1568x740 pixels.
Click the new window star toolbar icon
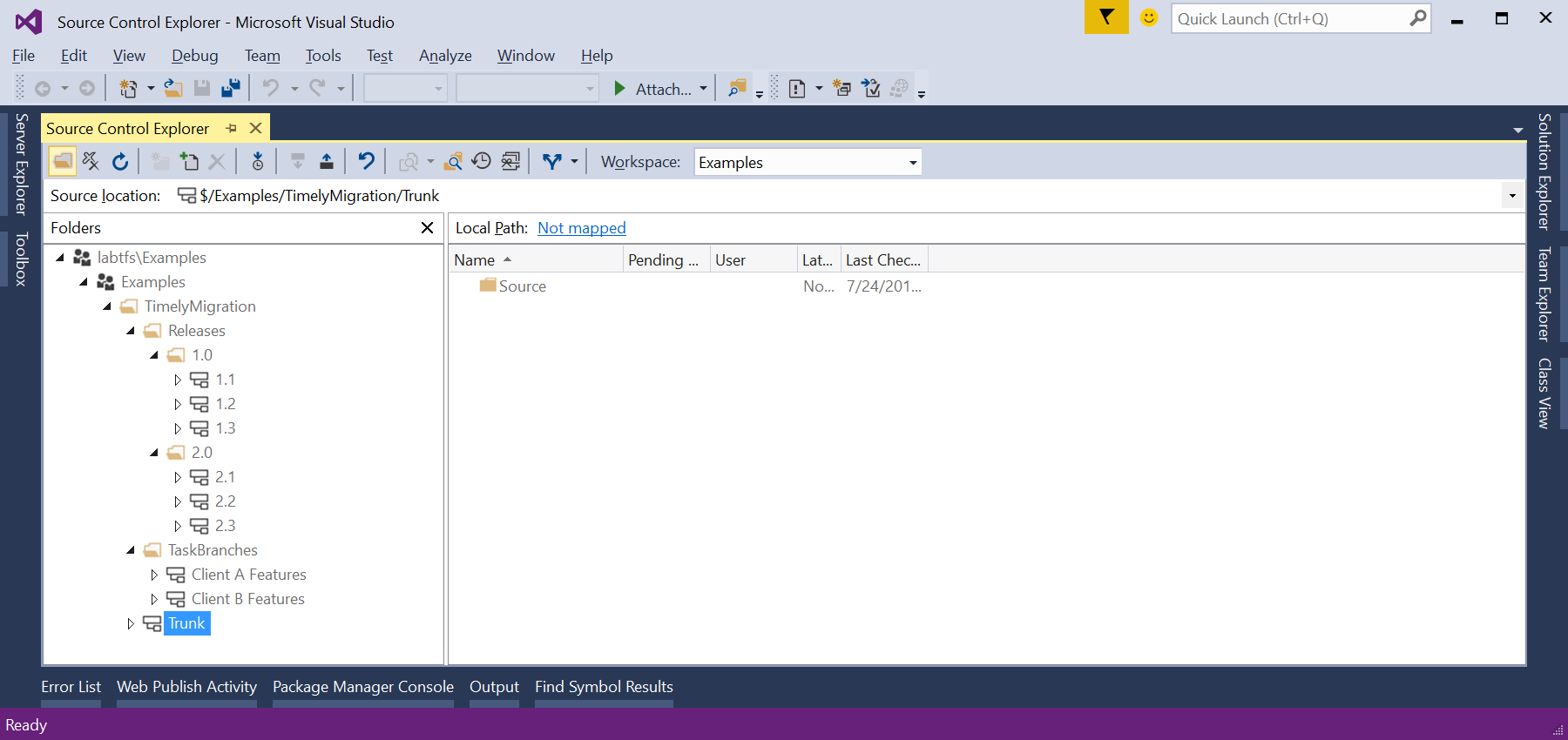(841, 88)
